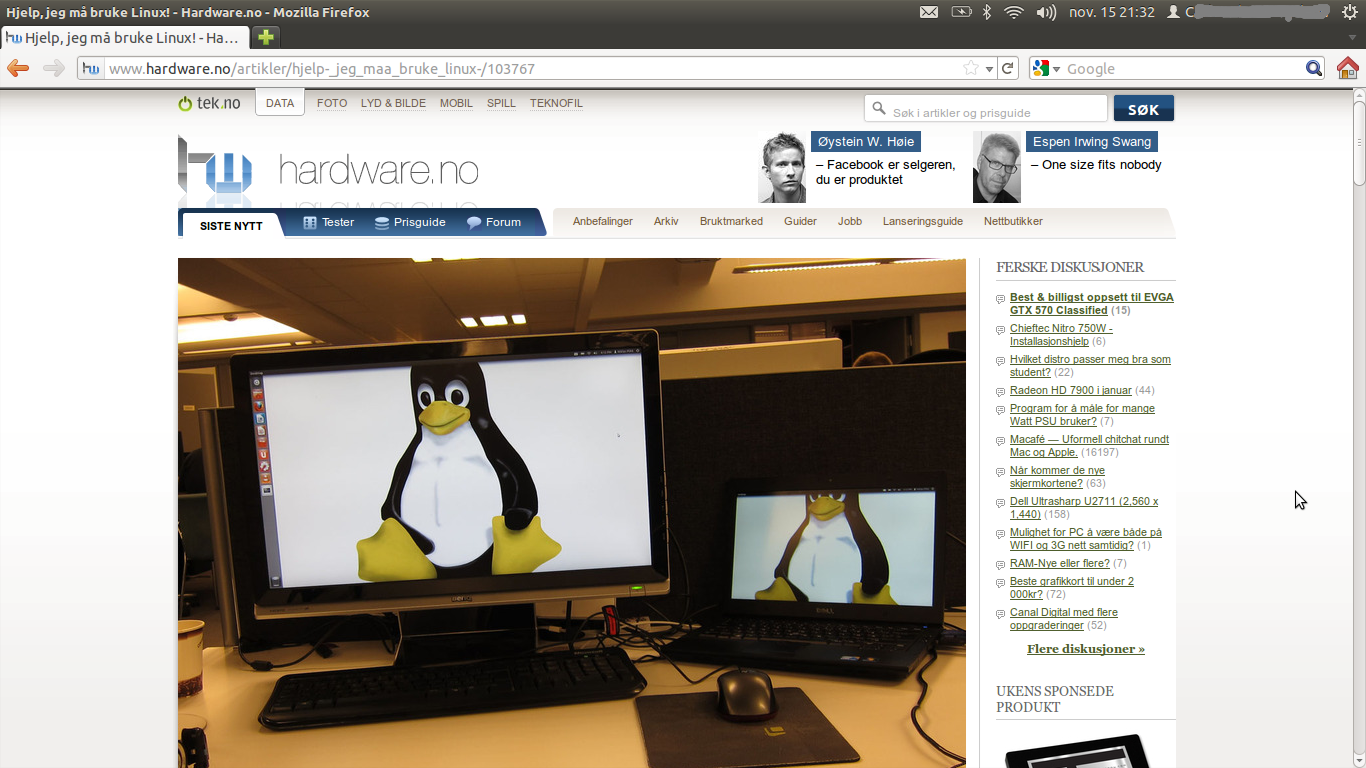1366x768 pixels.
Task: Bookmark this page with the star icon
Action: pos(970,69)
